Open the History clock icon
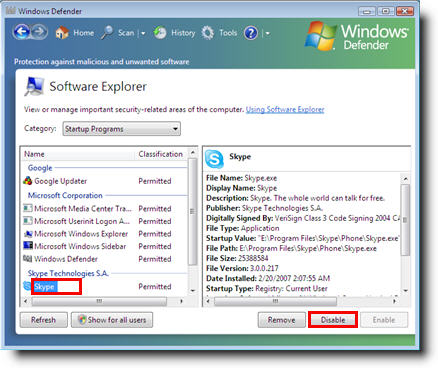The height and width of the screenshot is (368, 438). pos(160,33)
